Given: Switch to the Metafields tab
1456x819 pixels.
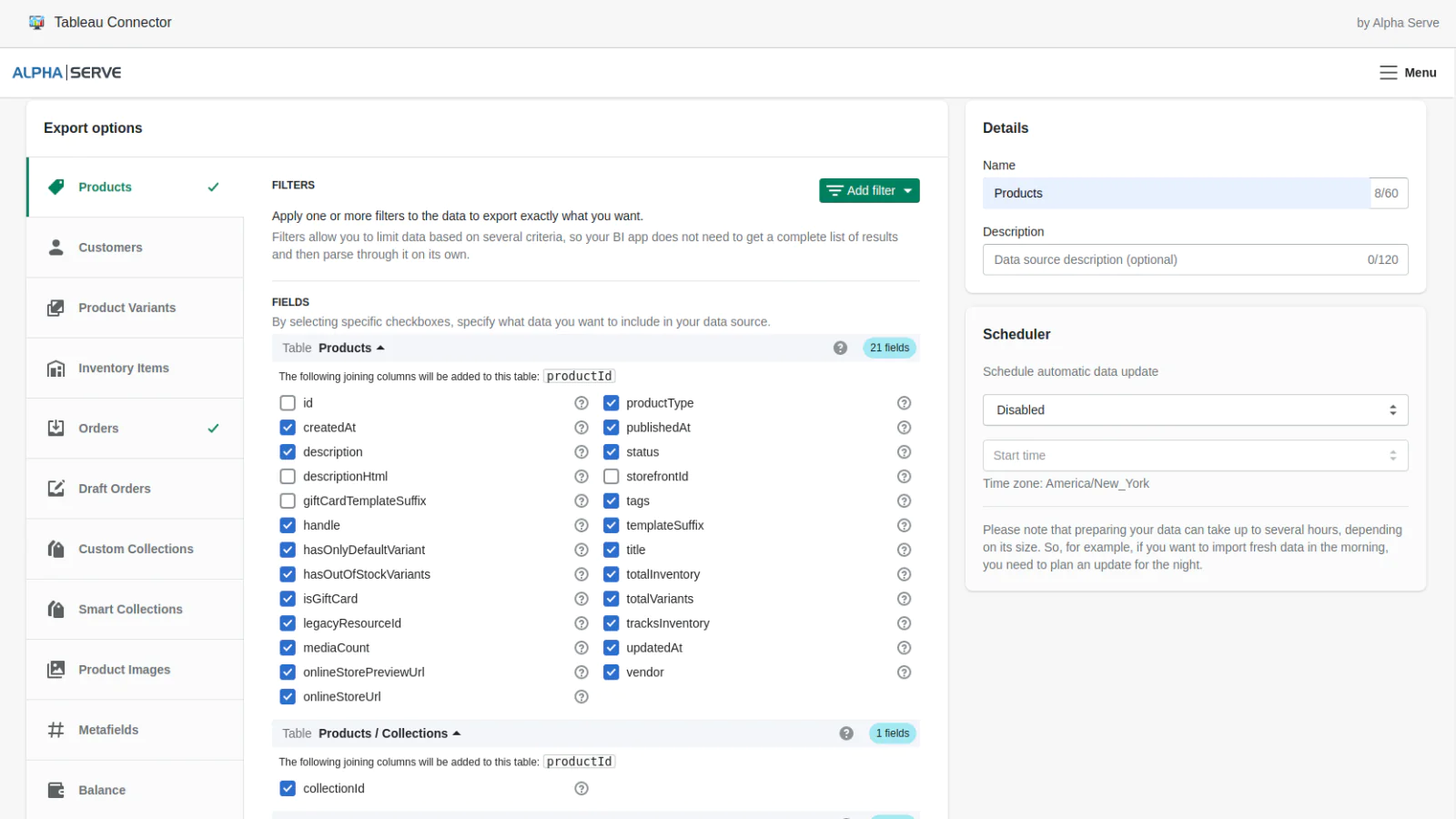Looking at the screenshot, I should tap(135, 730).
